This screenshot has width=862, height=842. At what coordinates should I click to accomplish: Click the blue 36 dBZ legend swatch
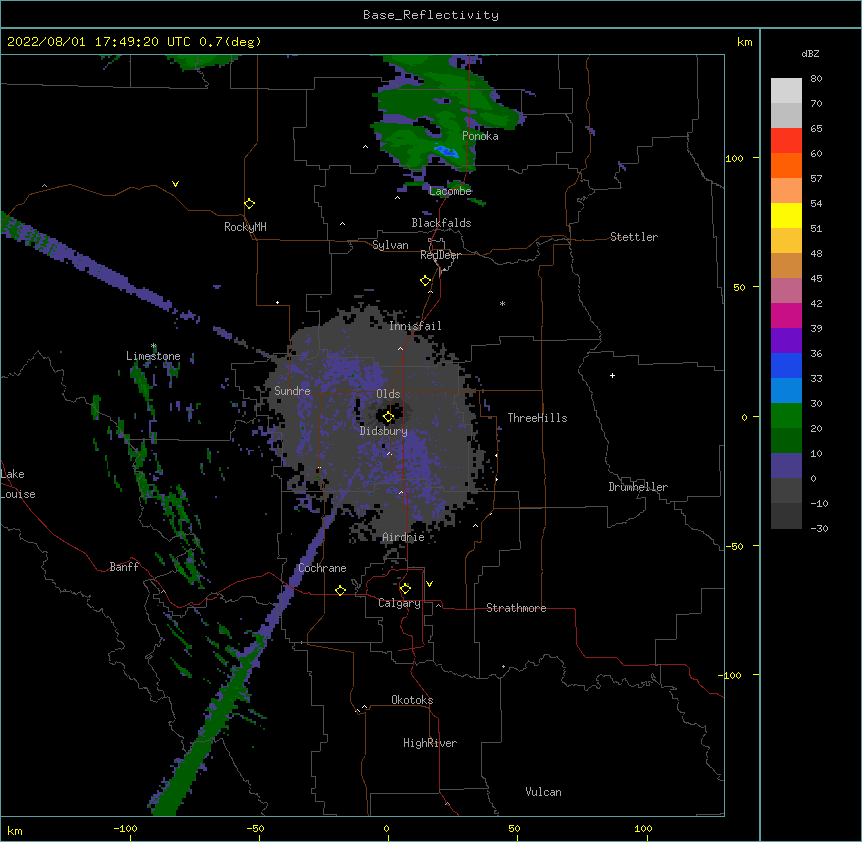click(786, 365)
